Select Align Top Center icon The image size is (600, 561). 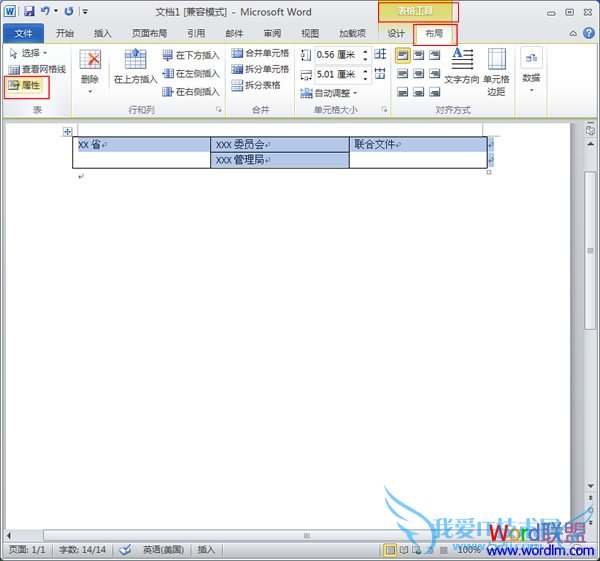(419, 55)
